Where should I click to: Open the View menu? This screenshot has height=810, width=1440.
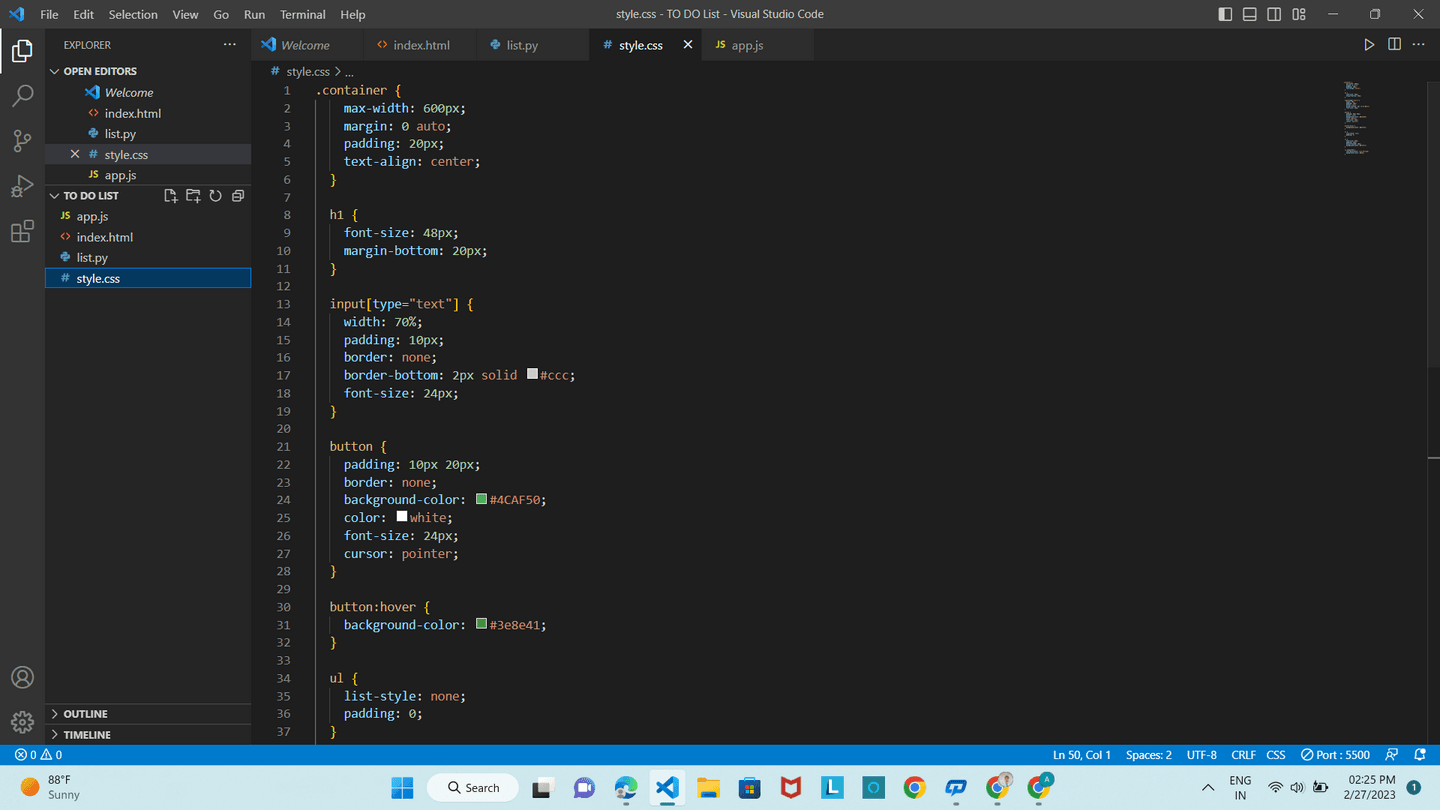[185, 14]
